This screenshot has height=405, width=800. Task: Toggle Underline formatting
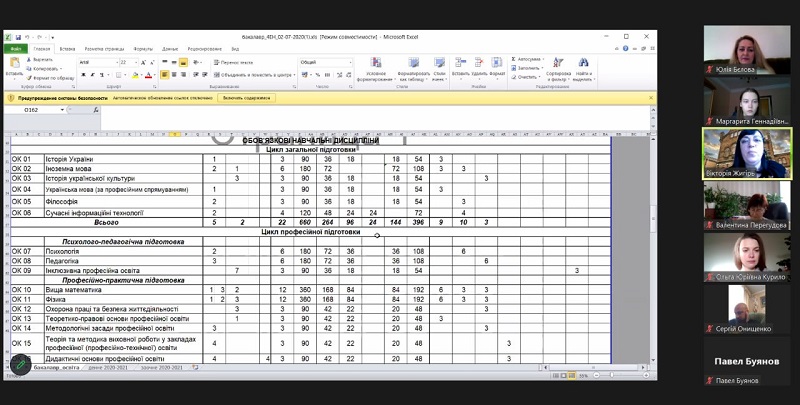click(102, 75)
